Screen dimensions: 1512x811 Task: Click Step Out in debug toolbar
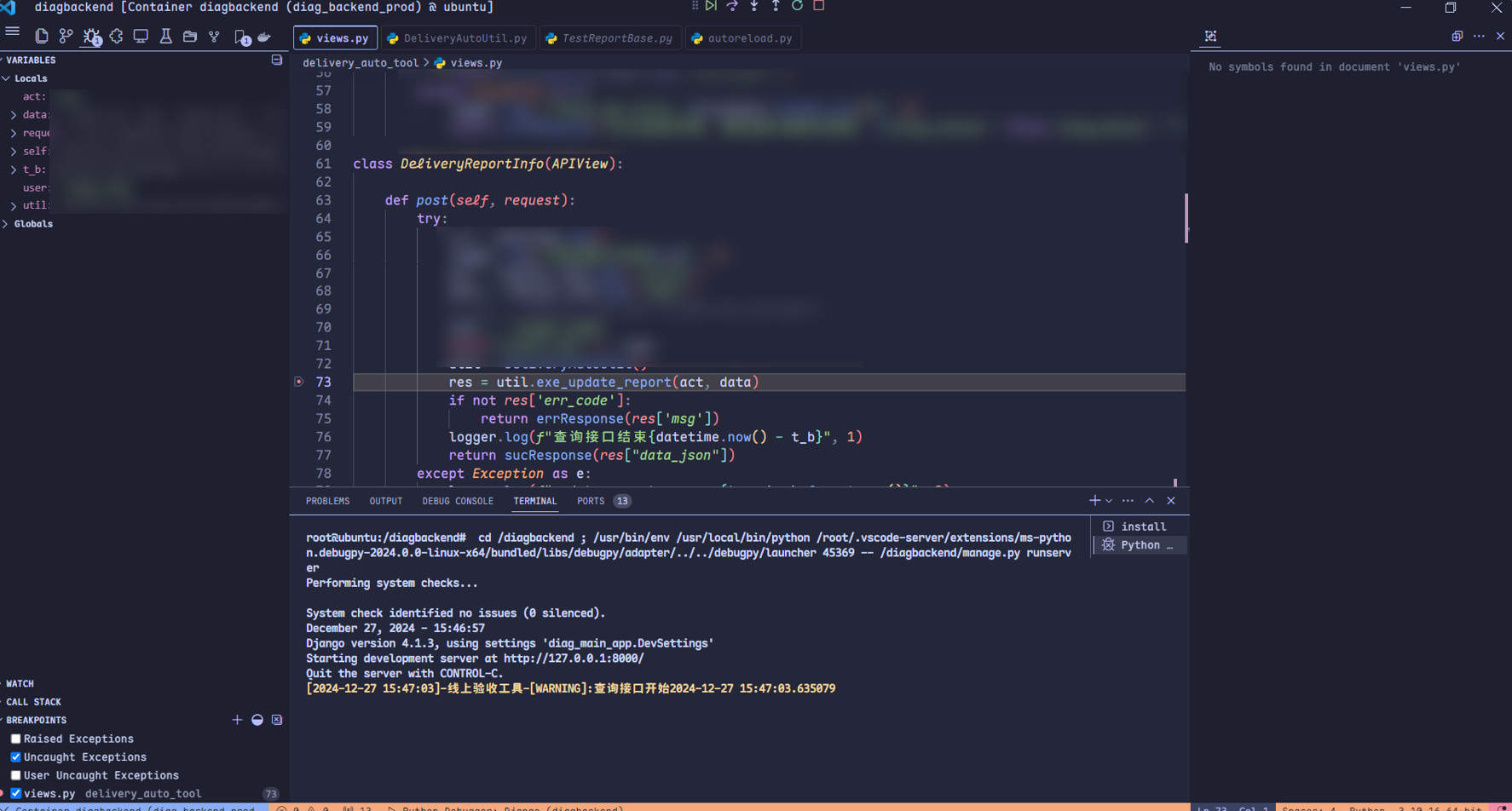click(x=776, y=6)
